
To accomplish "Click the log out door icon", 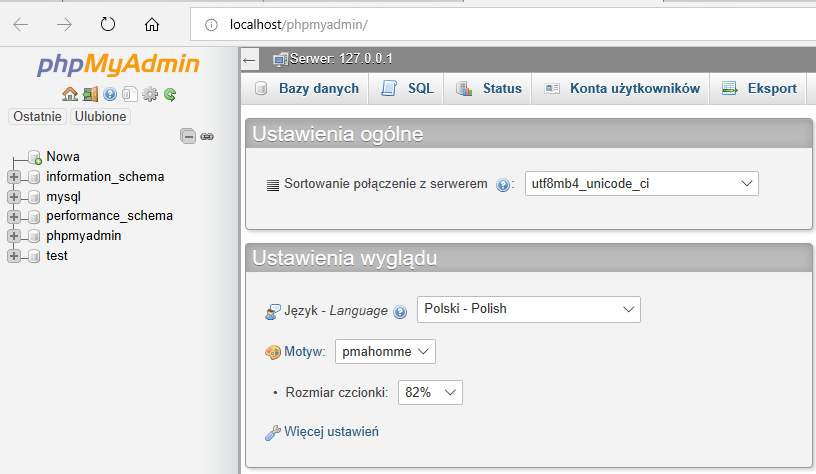I will click(90, 94).
